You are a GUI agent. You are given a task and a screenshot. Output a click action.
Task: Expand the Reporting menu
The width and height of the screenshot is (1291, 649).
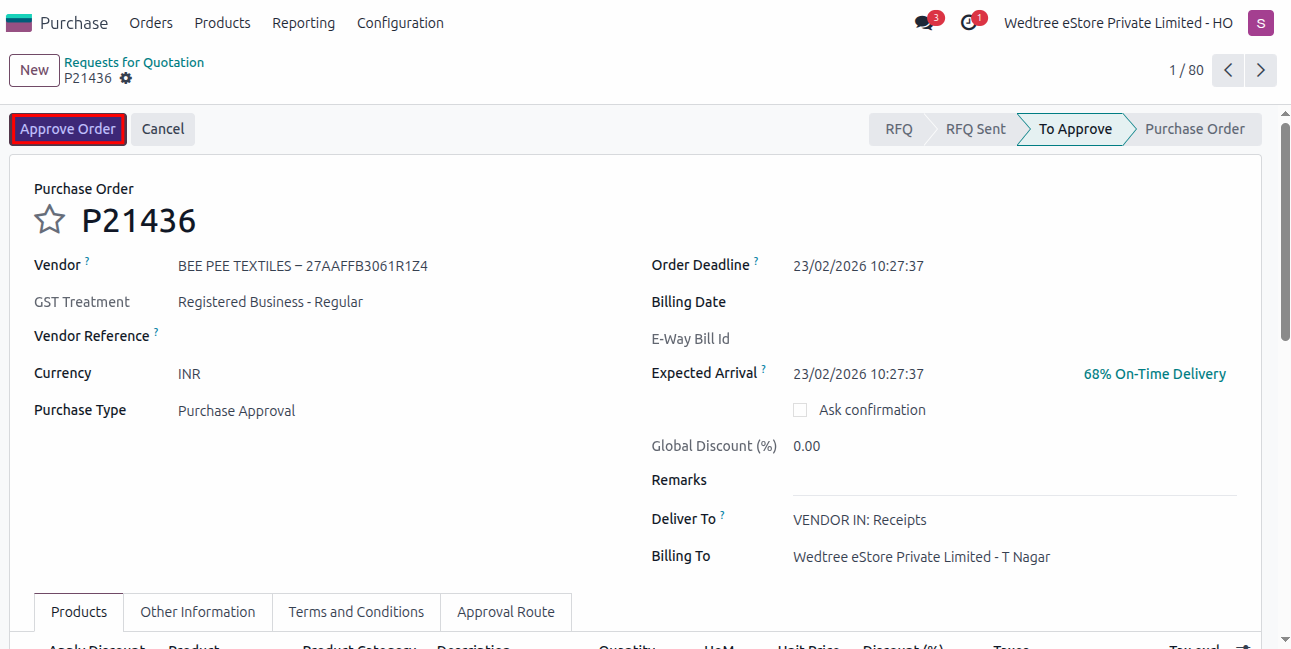coord(303,23)
